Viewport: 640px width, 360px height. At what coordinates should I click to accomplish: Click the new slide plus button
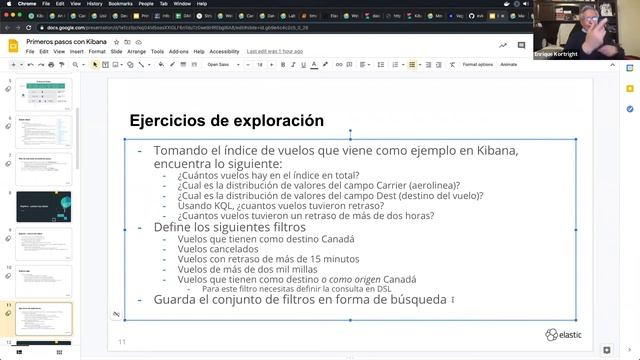click(x=13, y=64)
